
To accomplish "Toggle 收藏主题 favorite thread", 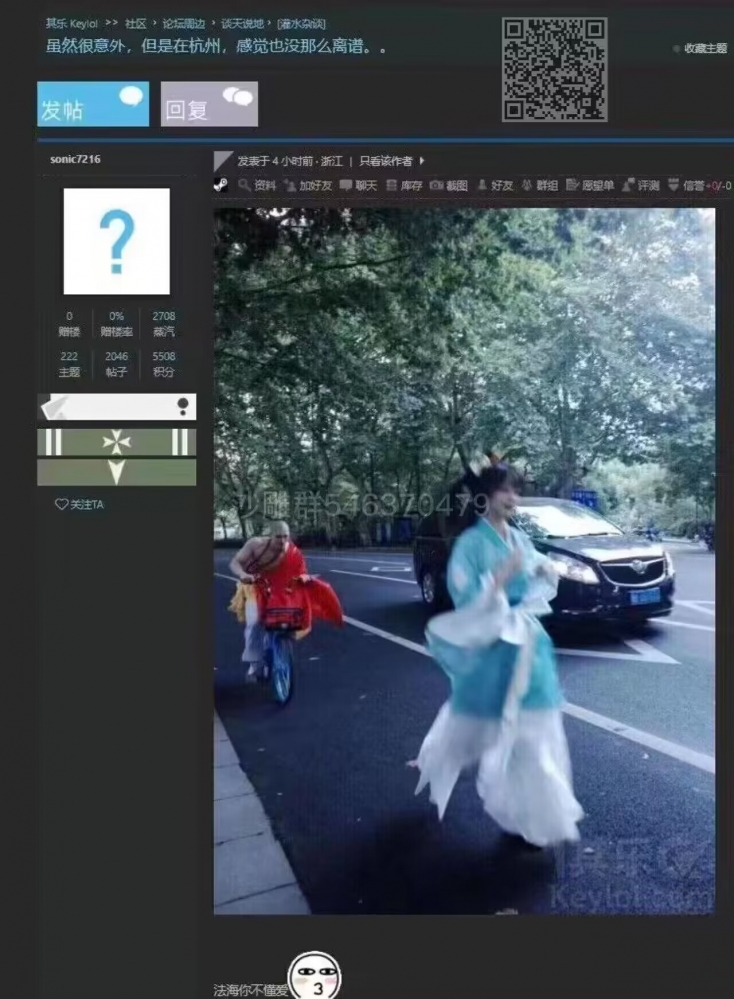I will (701, 48).
